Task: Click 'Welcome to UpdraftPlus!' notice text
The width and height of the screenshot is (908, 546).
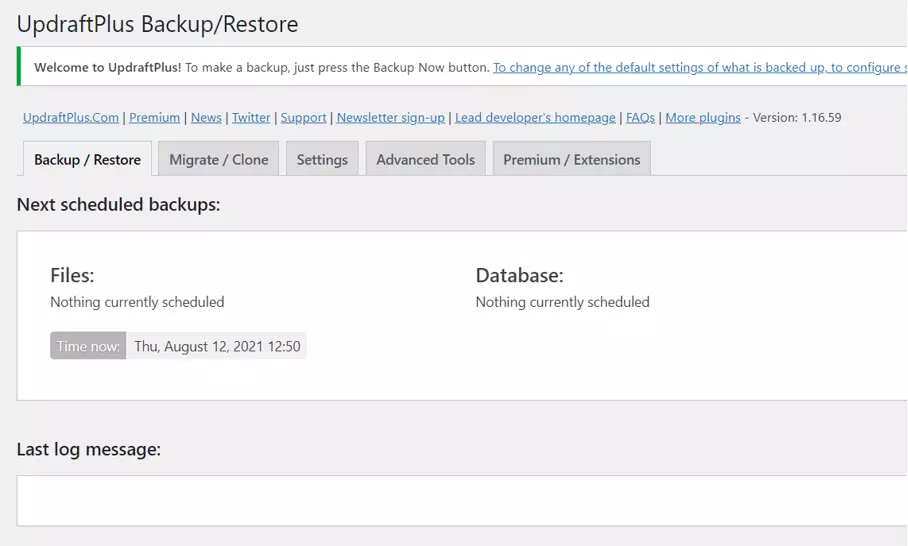Action: [x=108, y=68]
